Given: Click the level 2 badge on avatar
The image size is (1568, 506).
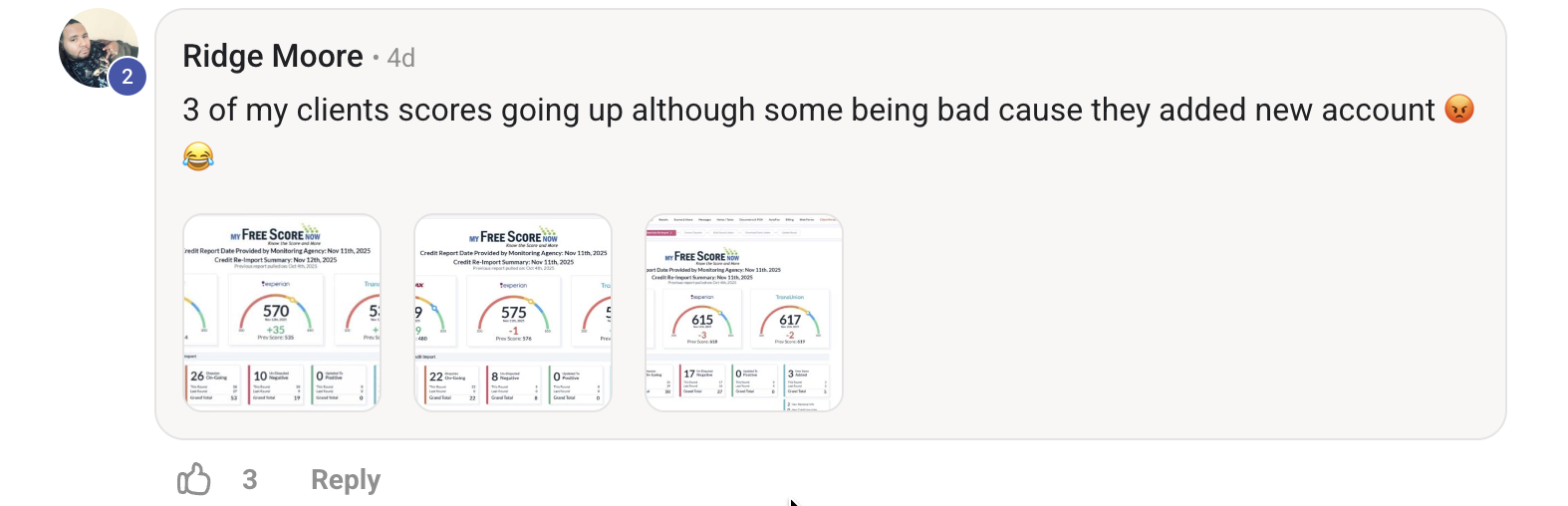Looking at the screenshot, I should pos(128,77).
